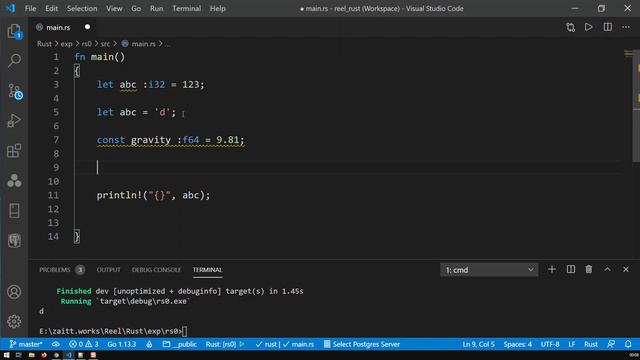Click the Rust: [rs0] run status item
The height and width of the screenshot is (360, 640).
click(225, 344)
